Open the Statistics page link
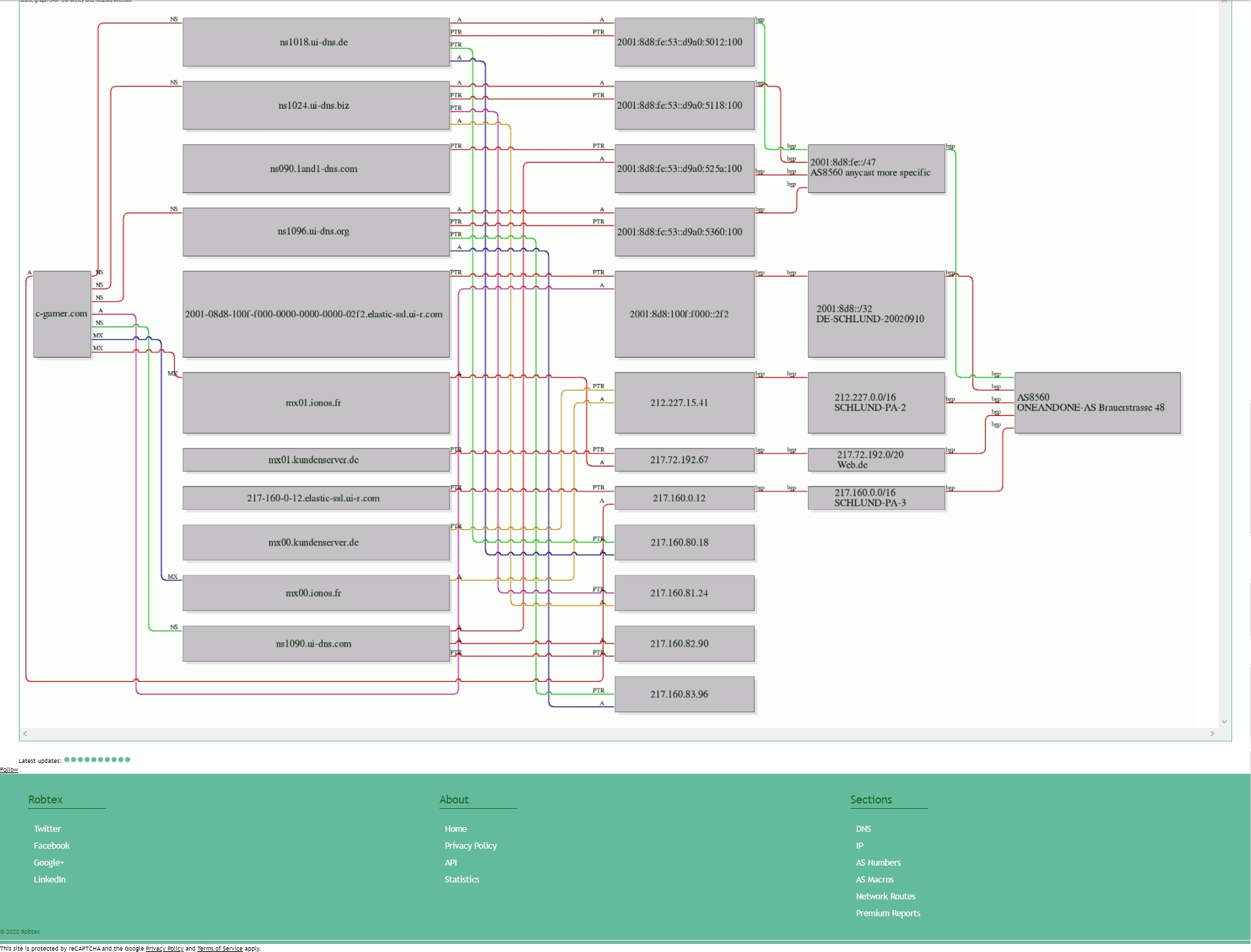 pos(462,879)
